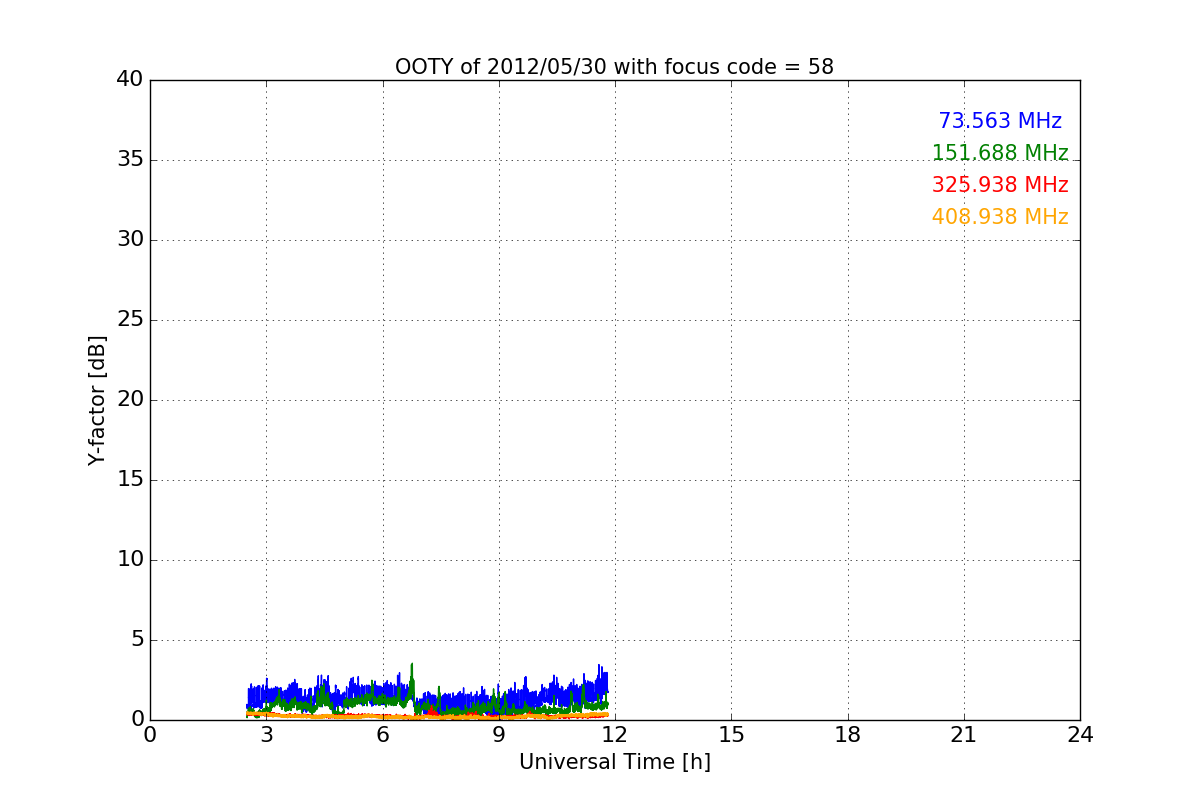
Task: Select the green 151.688 MHz legend label
Action: pyautogui.click(x=1000, y=153)
